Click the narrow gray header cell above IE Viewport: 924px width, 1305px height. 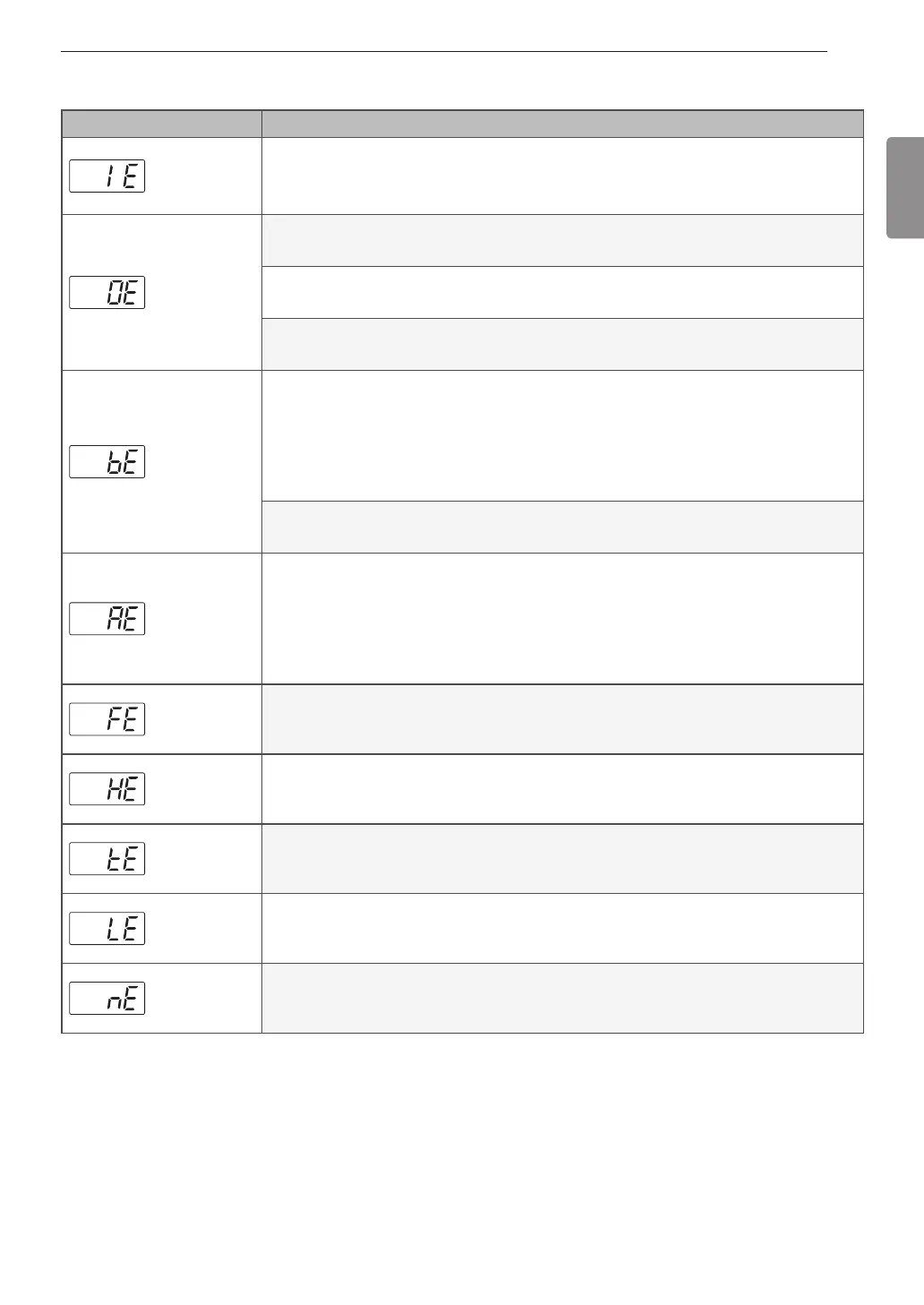[x=161, y=124]
